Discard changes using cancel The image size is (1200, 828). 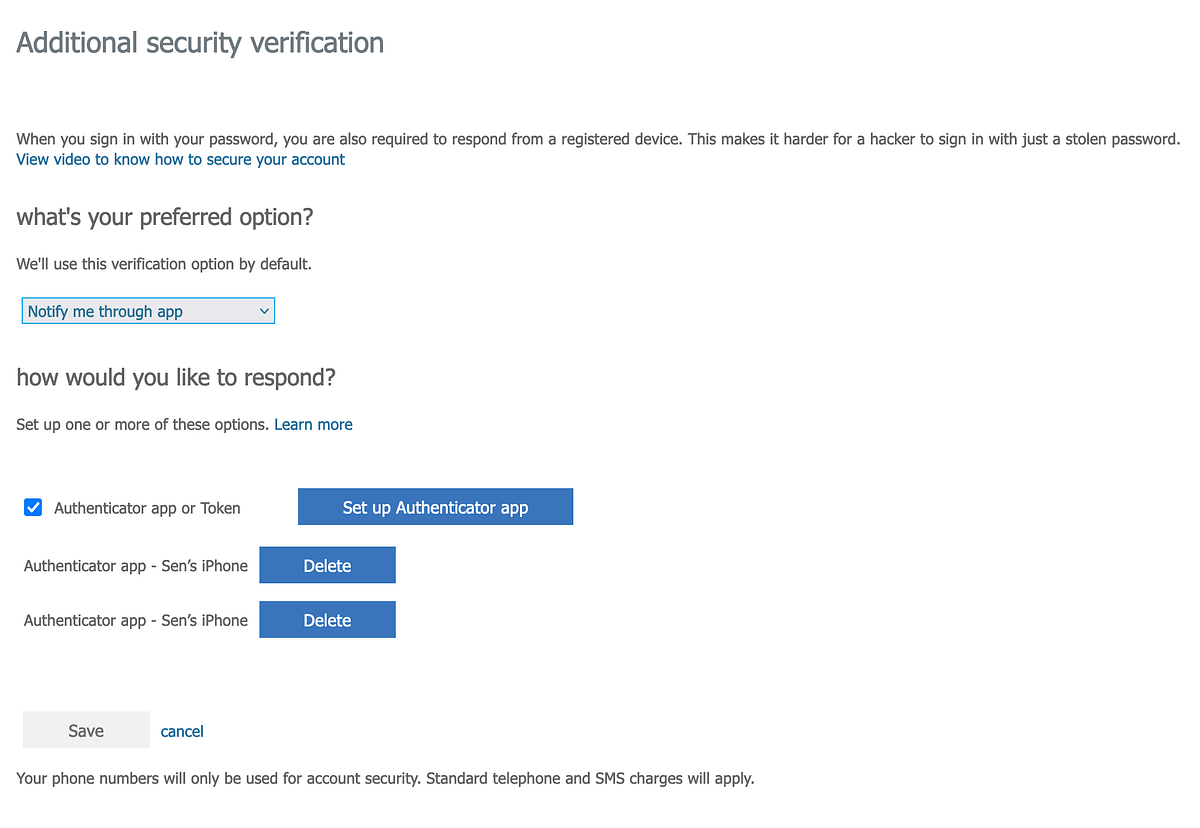(182, 731)
